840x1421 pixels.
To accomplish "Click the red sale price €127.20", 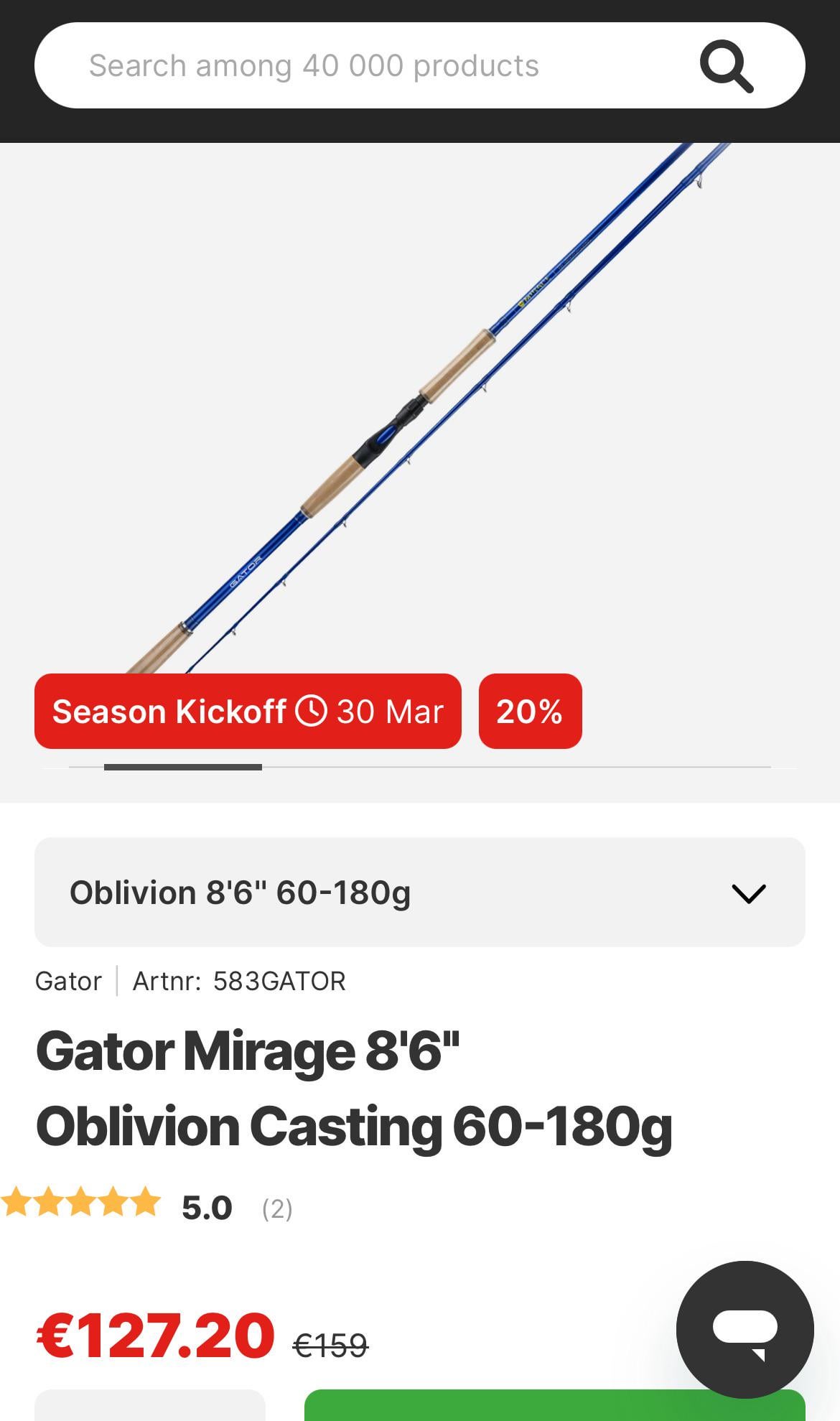I will tap(155, 1336).
